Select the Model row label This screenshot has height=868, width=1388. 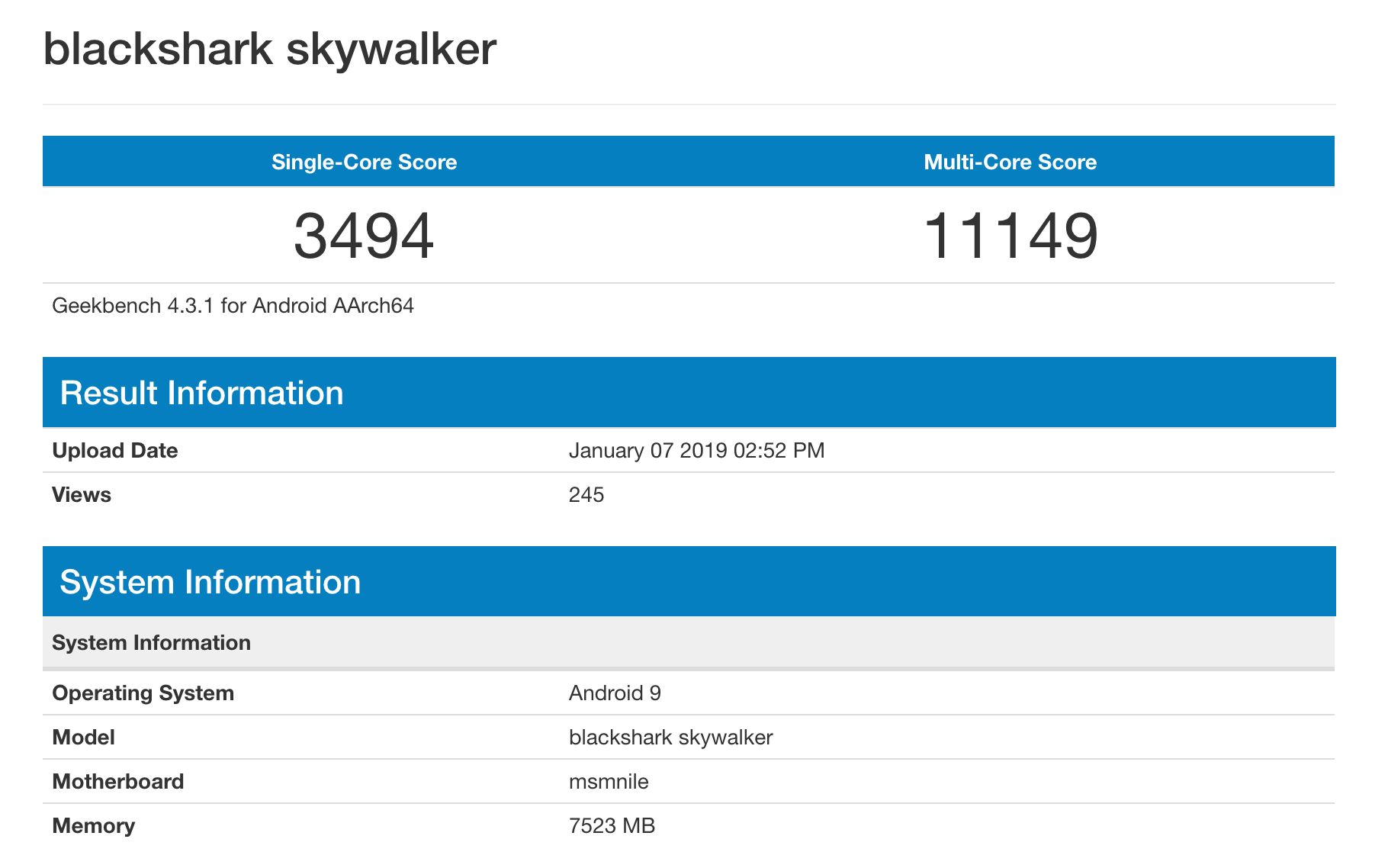[x=82, y=737]
